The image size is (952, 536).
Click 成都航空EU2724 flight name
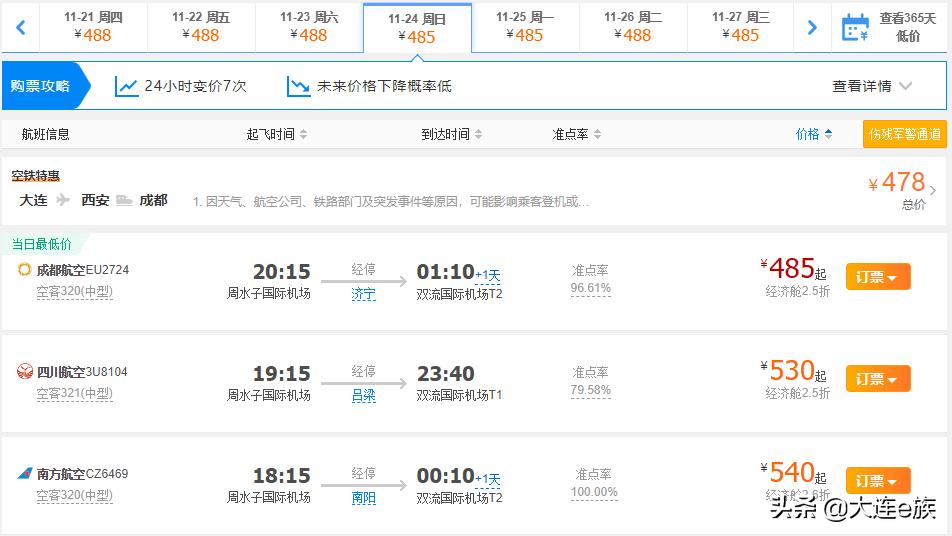coord(83,270)
